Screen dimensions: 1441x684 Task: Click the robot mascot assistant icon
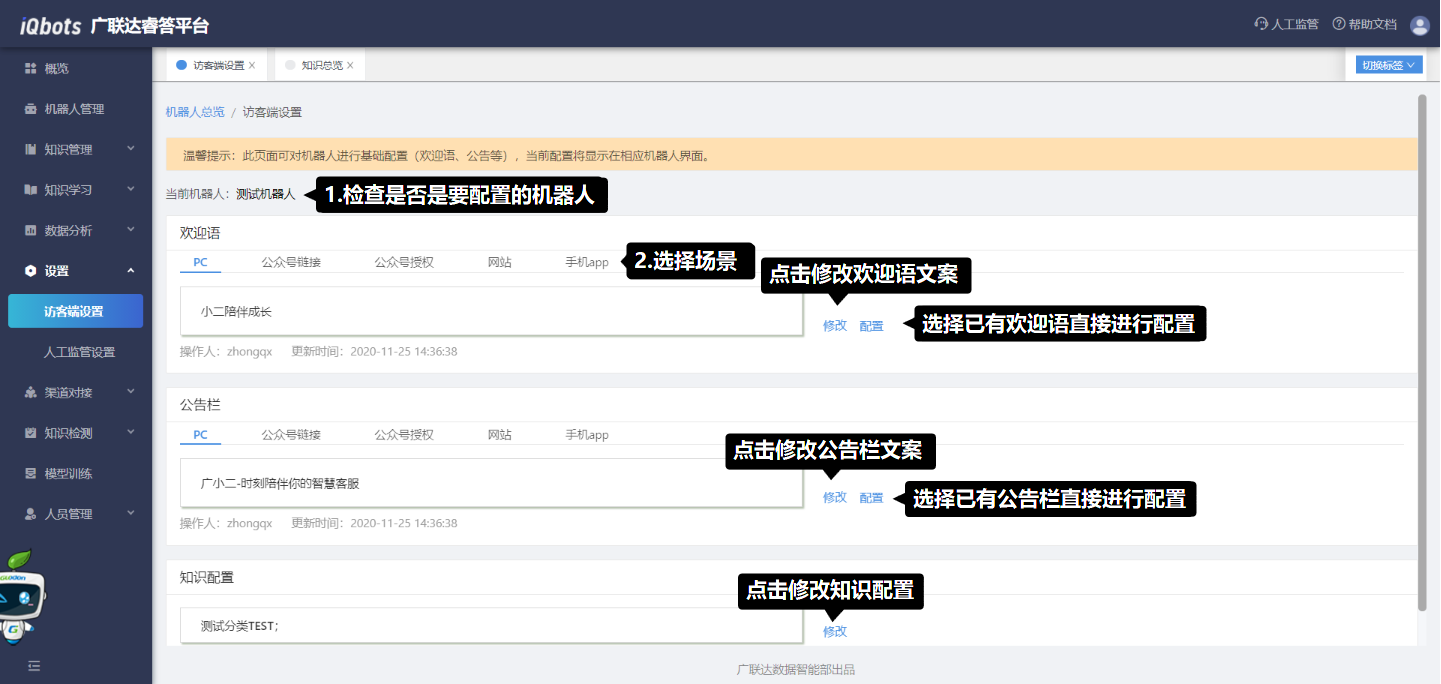click(22, 596)
